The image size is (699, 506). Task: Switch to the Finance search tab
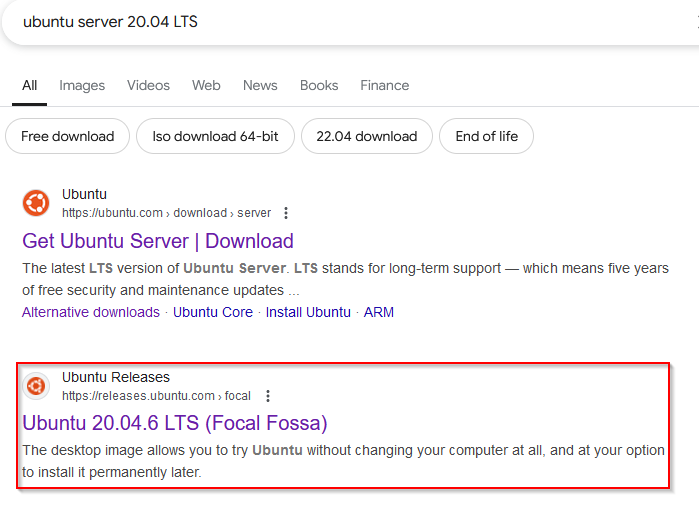385,85
